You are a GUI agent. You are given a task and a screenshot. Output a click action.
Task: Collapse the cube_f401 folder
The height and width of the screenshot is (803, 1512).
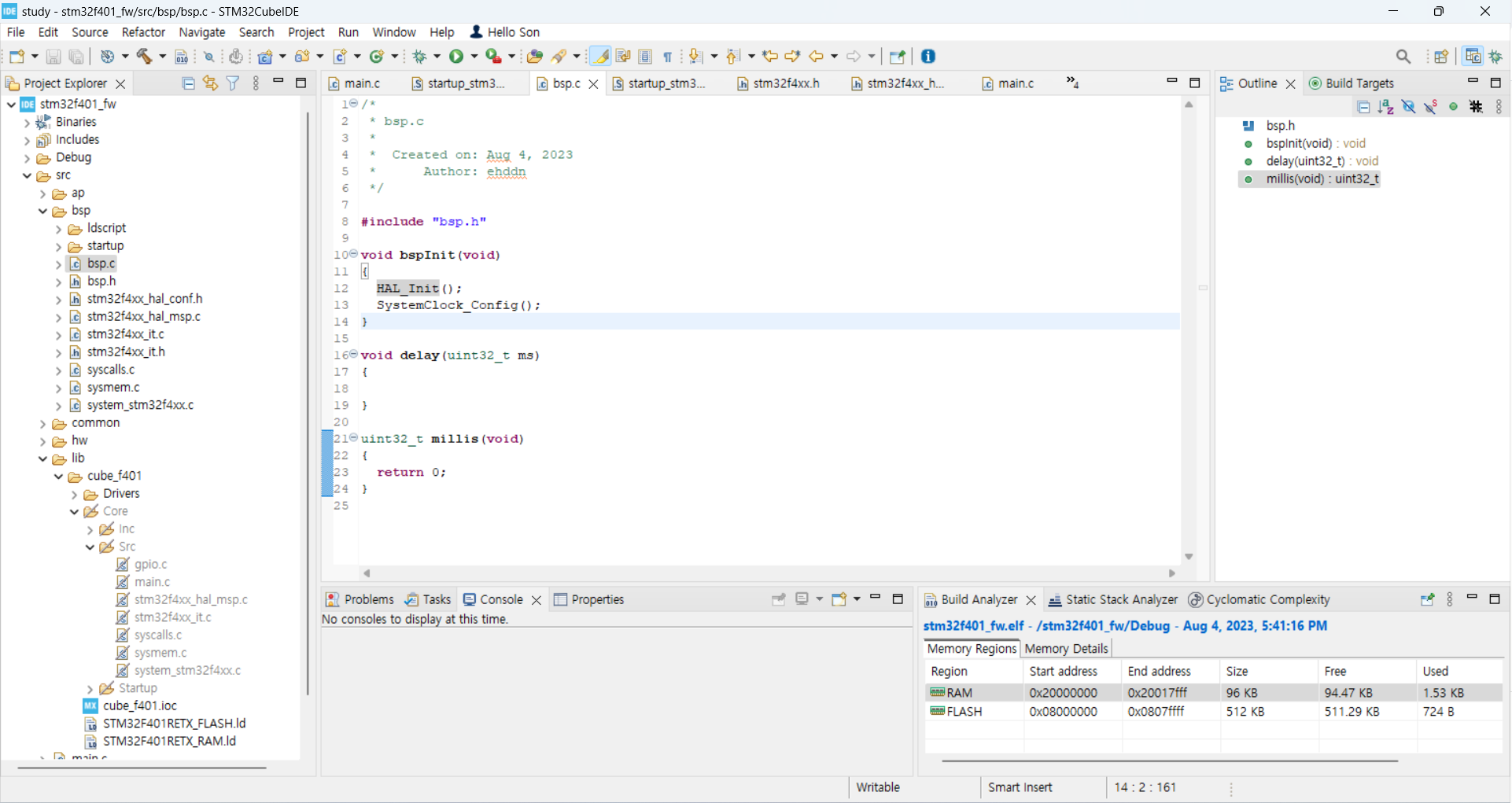(58, 477)
